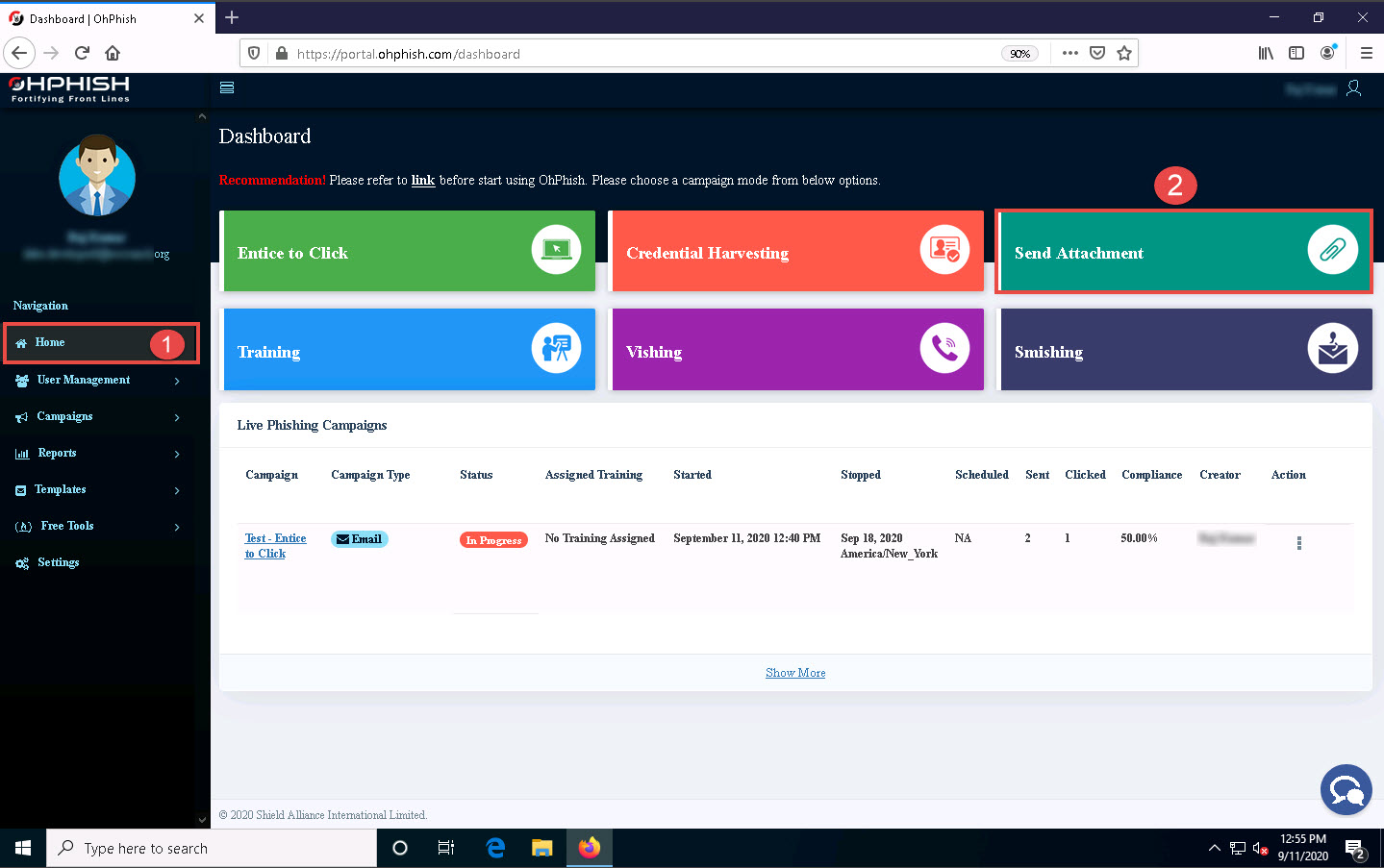Open the chat support bubble
This screenshot has width=1384, height=868.
point(1346,789)
